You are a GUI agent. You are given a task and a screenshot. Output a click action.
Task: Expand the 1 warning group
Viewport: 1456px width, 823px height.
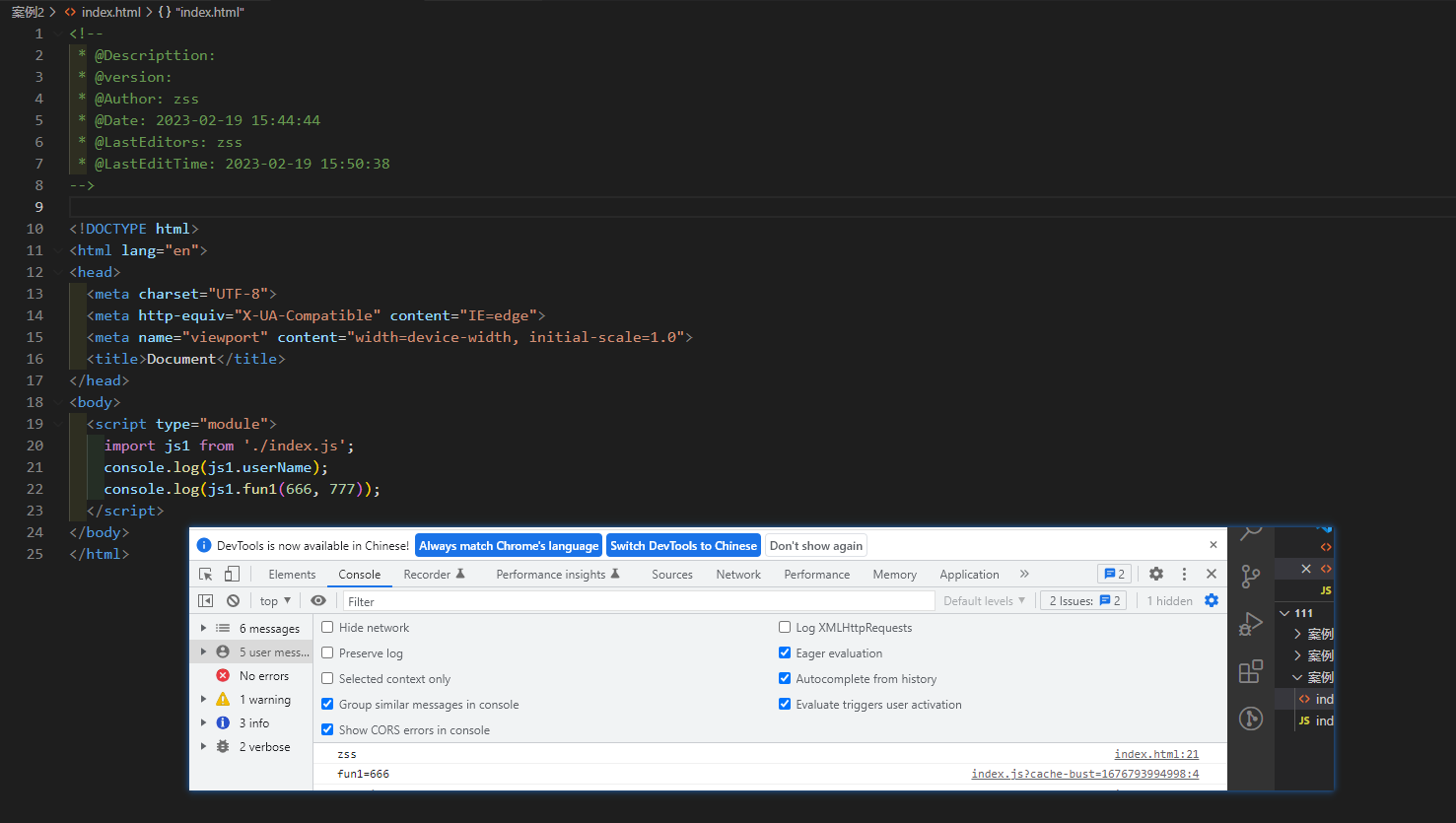click(204, 699)
